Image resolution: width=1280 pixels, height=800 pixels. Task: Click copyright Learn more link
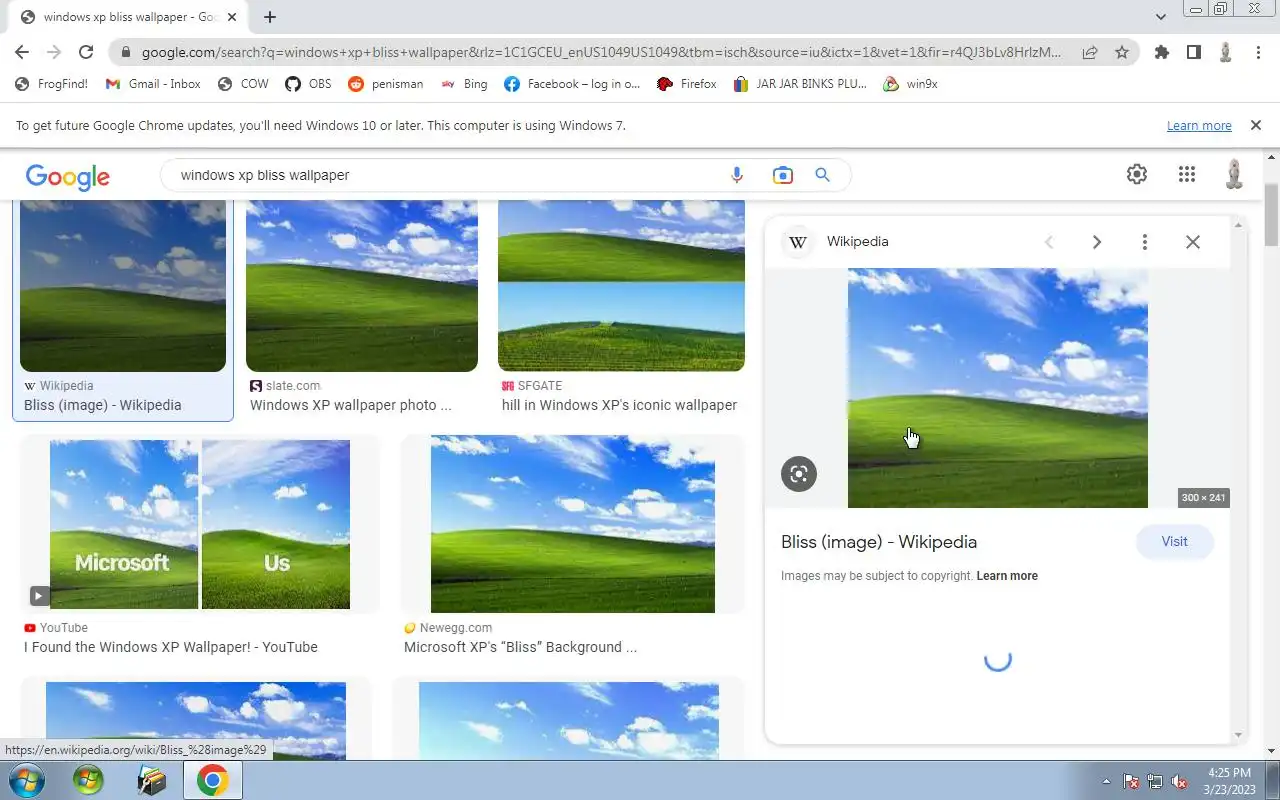(x=1007, y=576)
